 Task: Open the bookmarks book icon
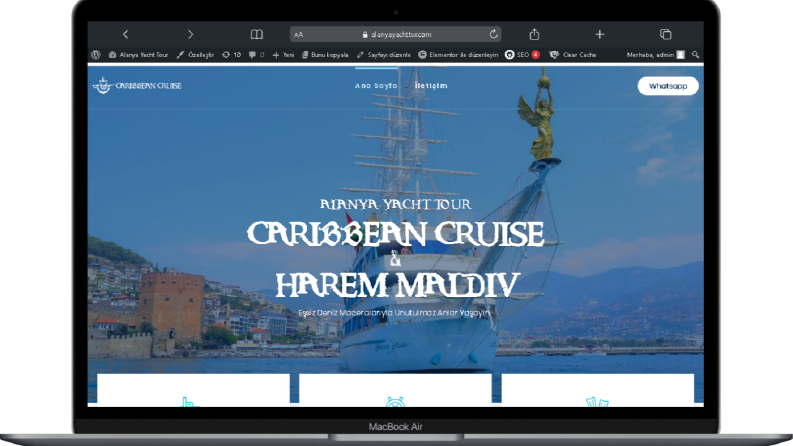[x=257, y=34]
